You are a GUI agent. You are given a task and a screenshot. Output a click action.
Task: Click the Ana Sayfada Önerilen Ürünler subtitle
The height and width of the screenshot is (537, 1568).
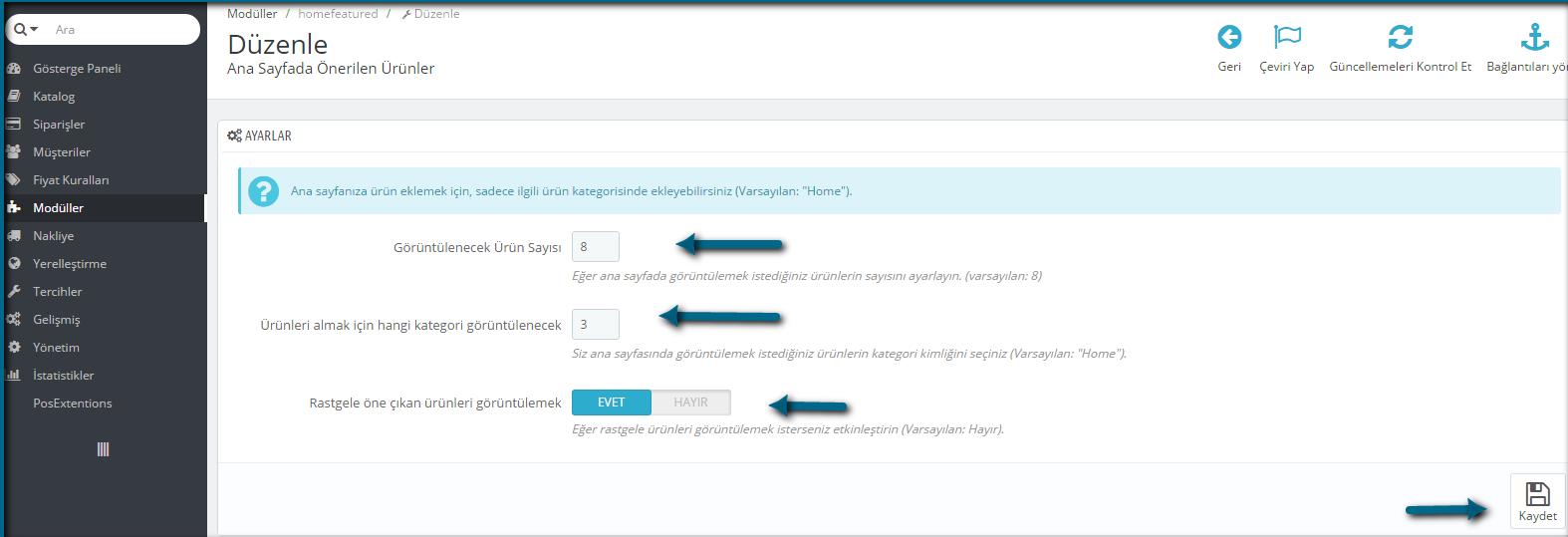331,69
